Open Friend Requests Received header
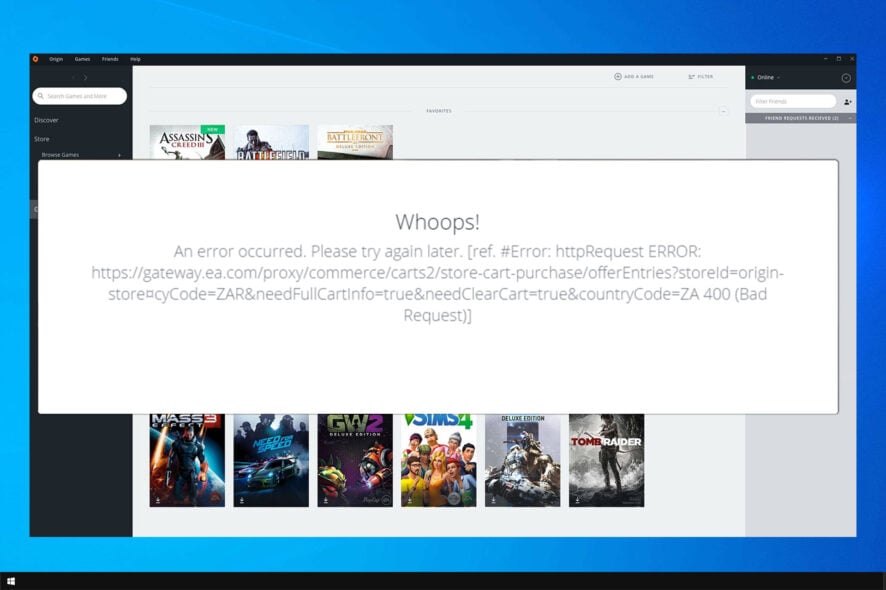This screenshot has height=590, width=886. coord(801,118)
